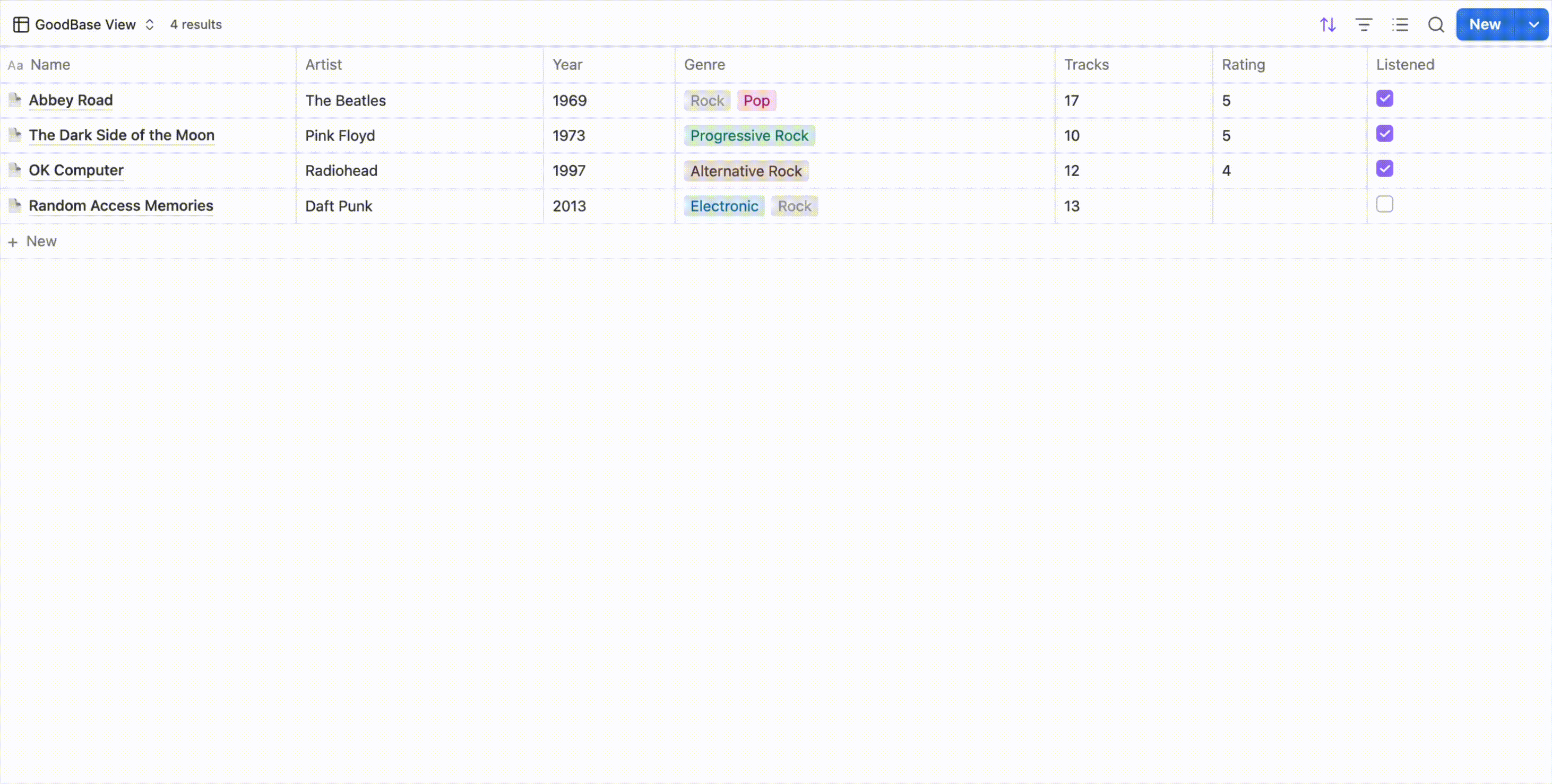Click the Daft Punk artist cell
Image resolution: width=1552 pixels, height=784 pixels.
tap(420, 206)
